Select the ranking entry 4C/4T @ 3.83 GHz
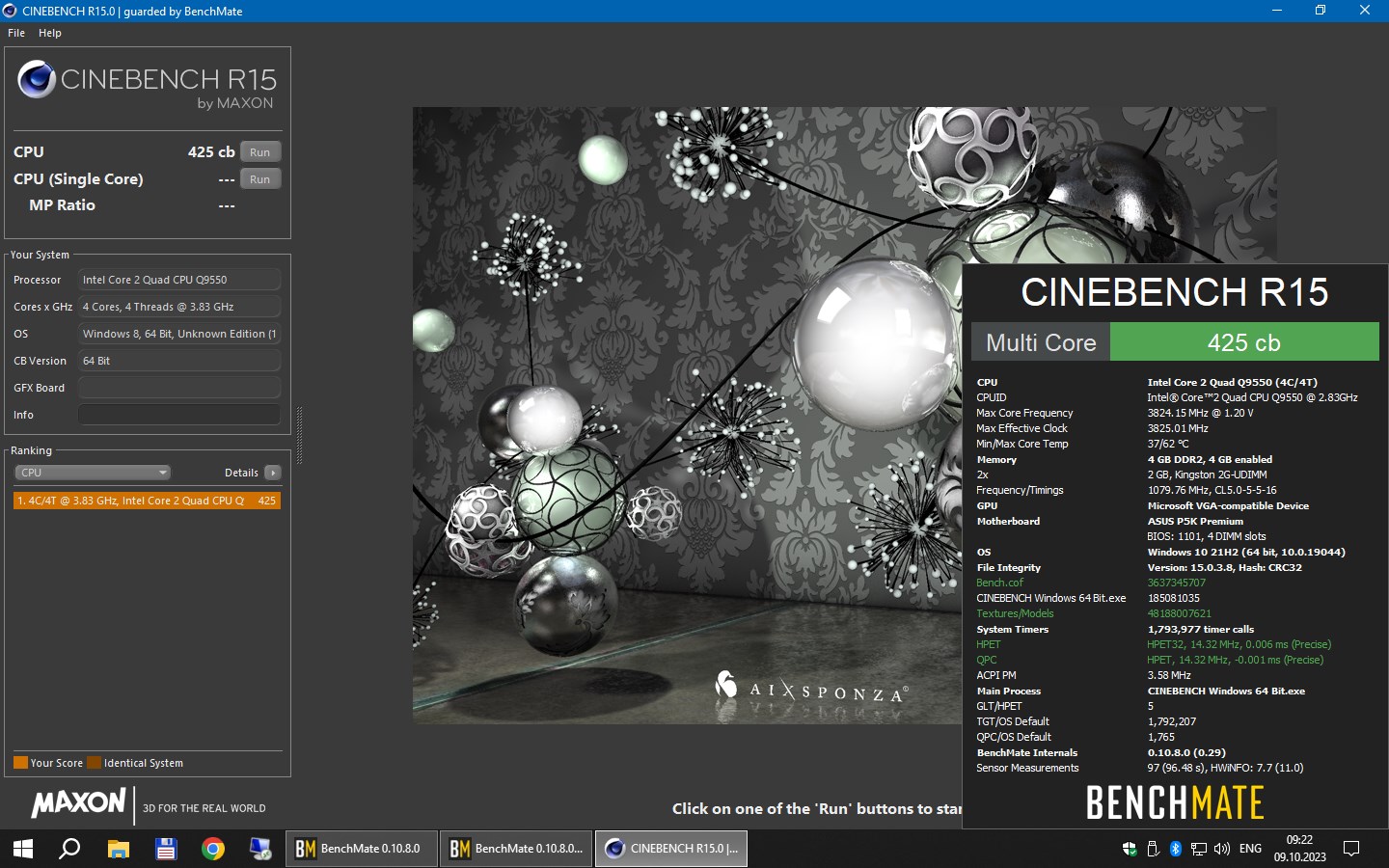 click(147, 501)
